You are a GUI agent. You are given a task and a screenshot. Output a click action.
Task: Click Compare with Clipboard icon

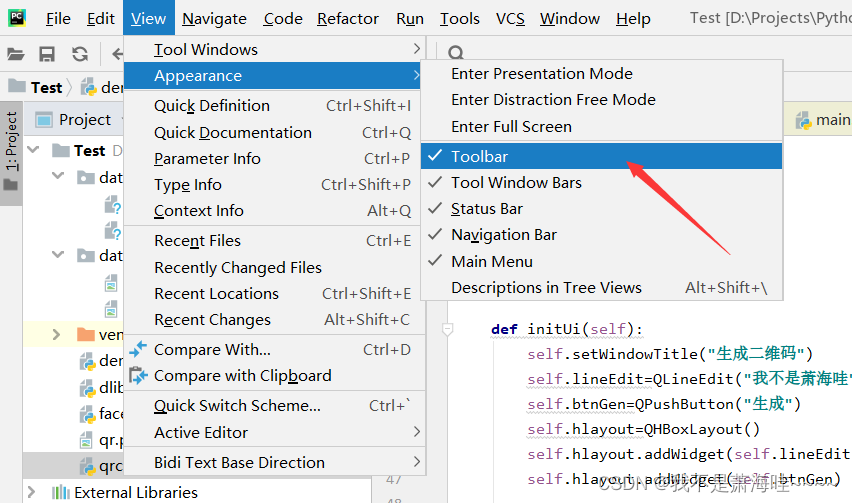138,375
